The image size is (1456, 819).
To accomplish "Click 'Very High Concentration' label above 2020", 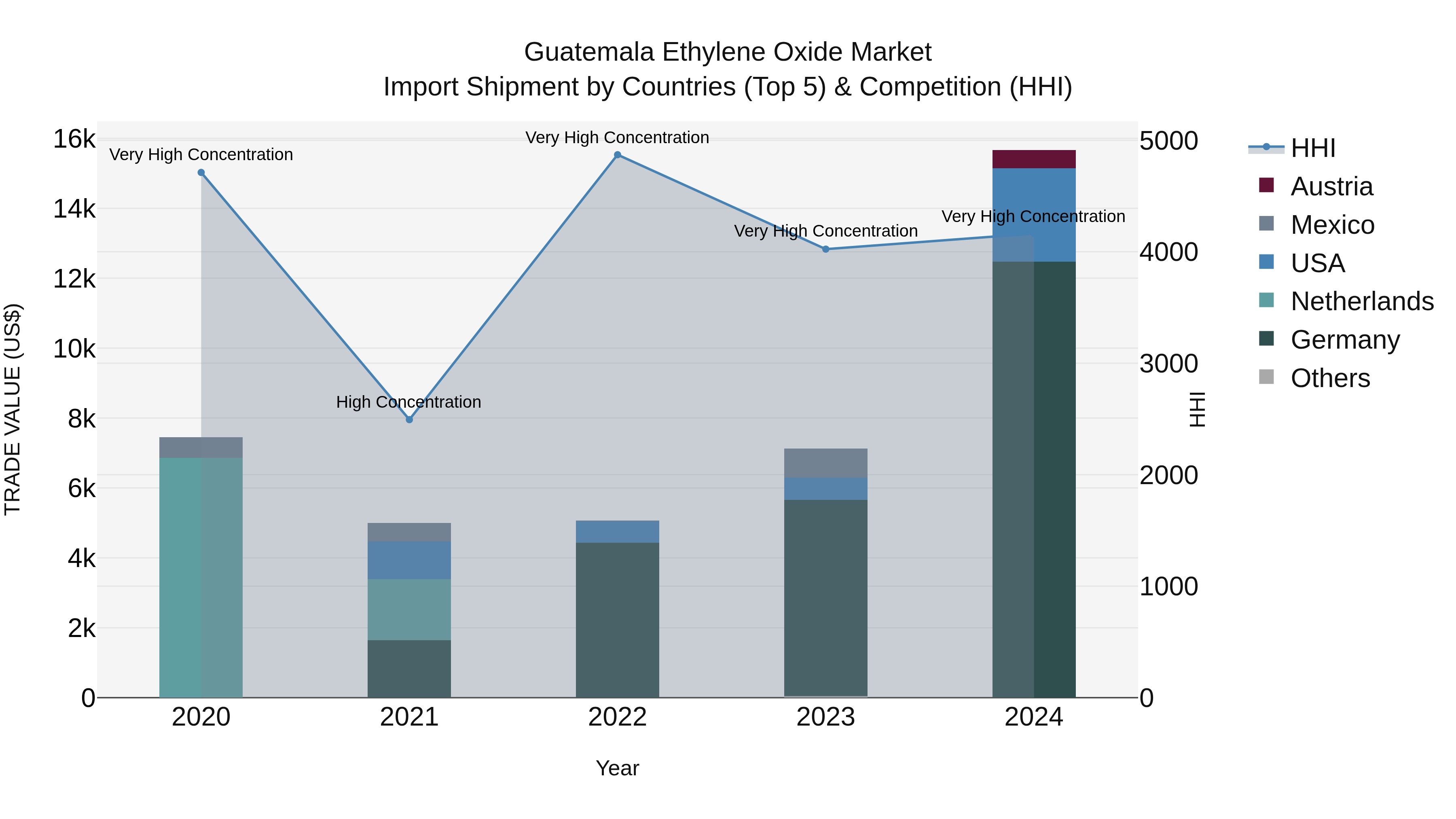I will click(201, 154).
